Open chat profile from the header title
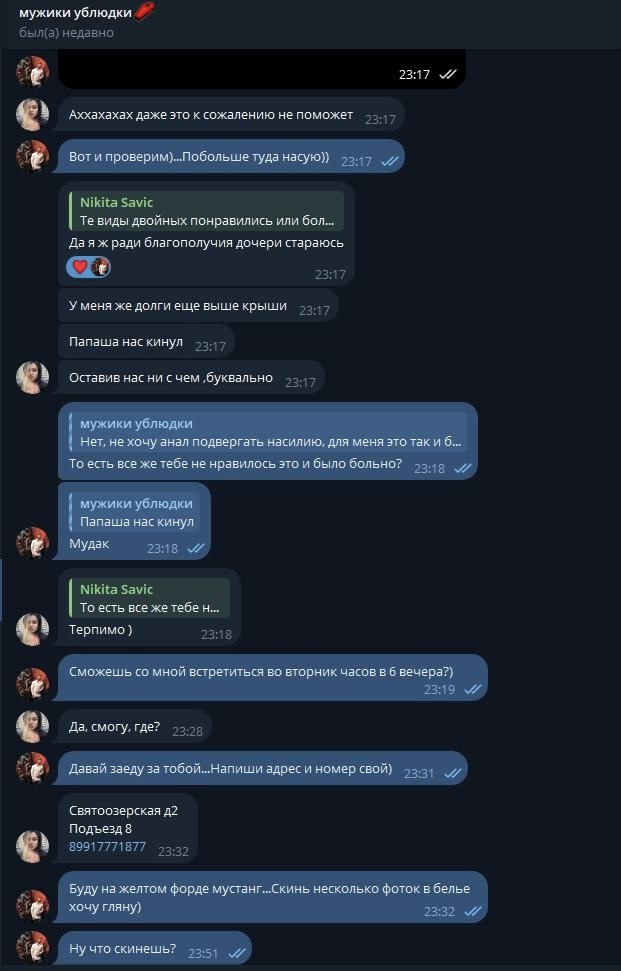 coord(77,12)
